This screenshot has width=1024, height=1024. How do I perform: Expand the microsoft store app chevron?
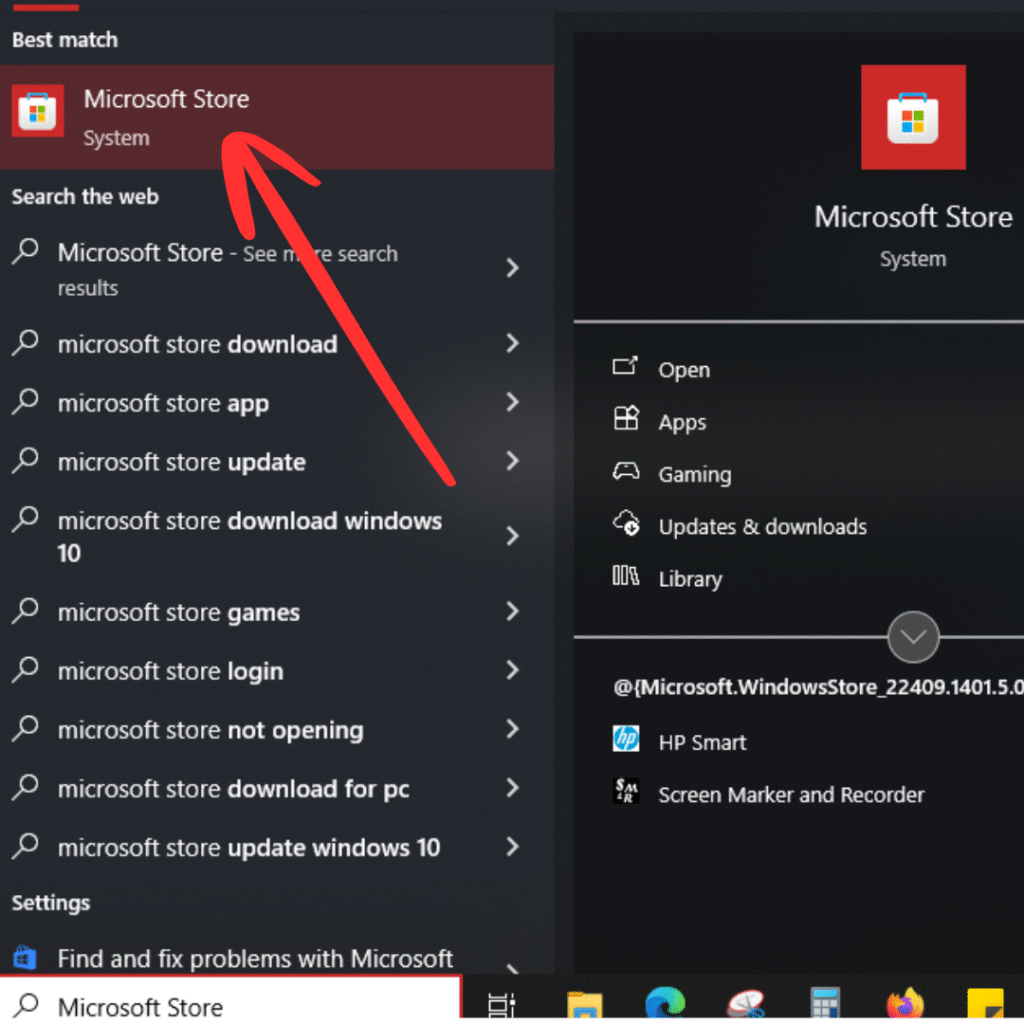[x=513, y=402]
